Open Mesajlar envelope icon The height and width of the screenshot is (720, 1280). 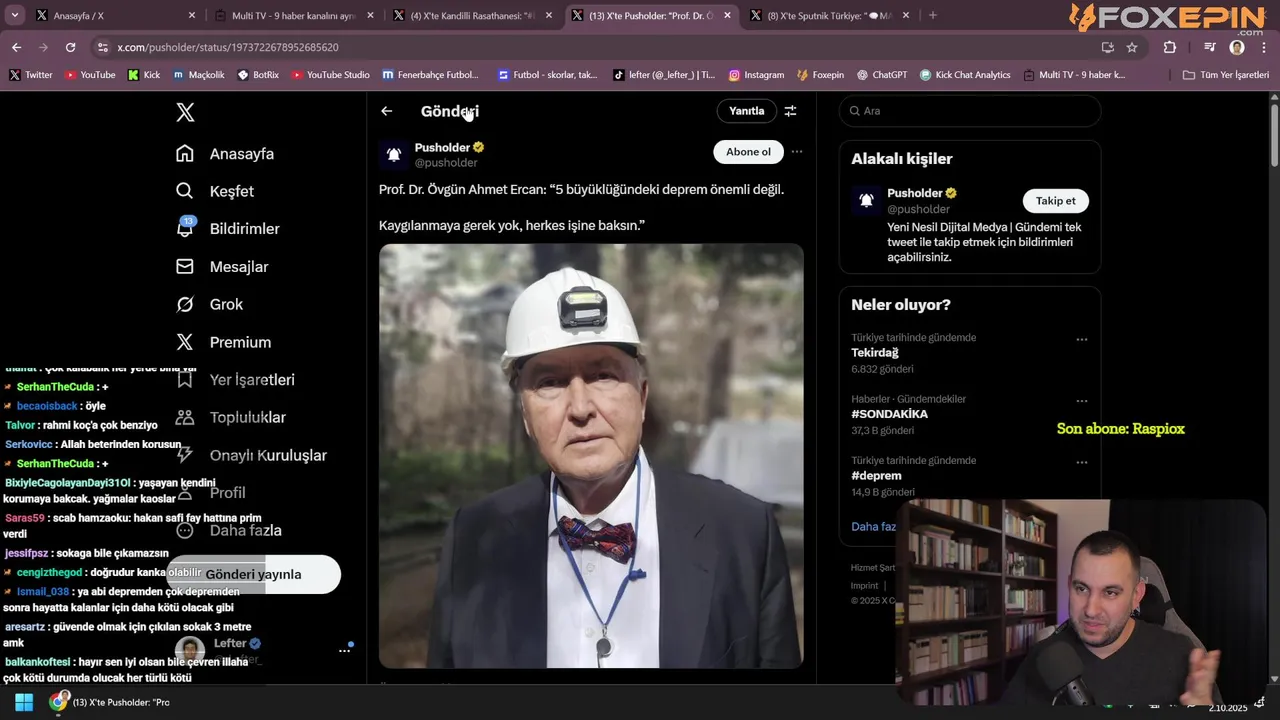tap(184, 266)
